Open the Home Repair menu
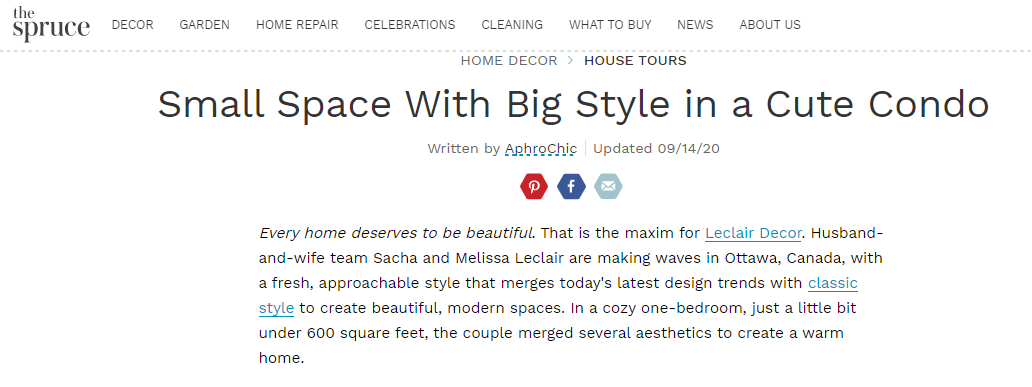This screenshot has height=387, width=1032. [297, 25]
